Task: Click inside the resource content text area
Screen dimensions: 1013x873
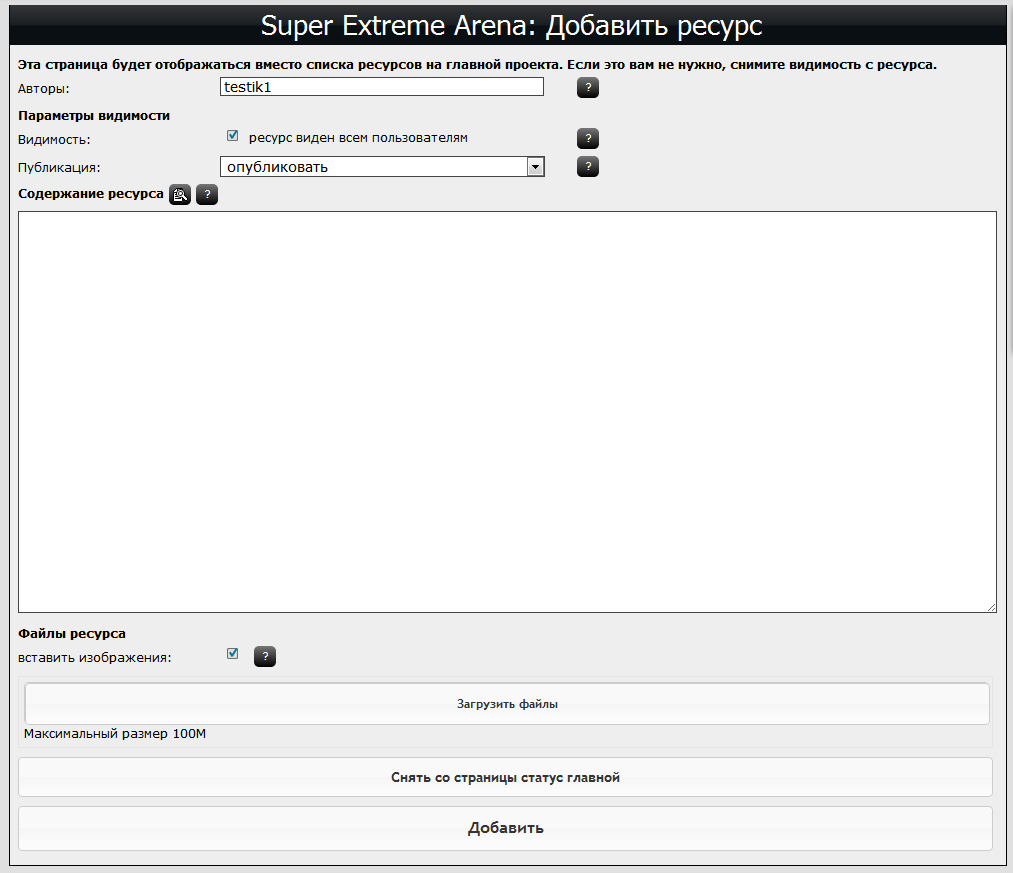Action: (x=507, y=412)
